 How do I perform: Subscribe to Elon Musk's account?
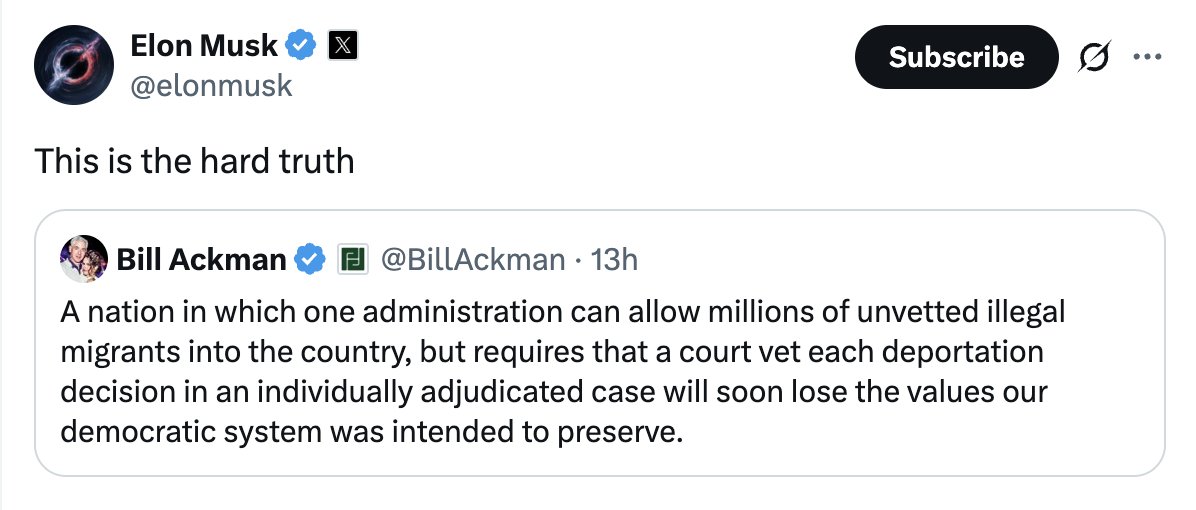pyautogui.click(x=956, y=57)
